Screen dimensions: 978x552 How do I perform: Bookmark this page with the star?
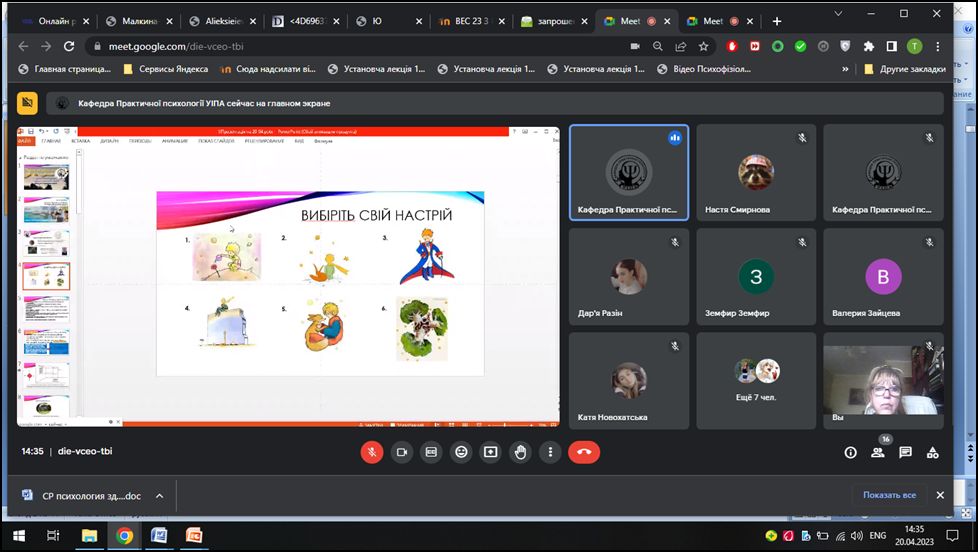(704, 46)
